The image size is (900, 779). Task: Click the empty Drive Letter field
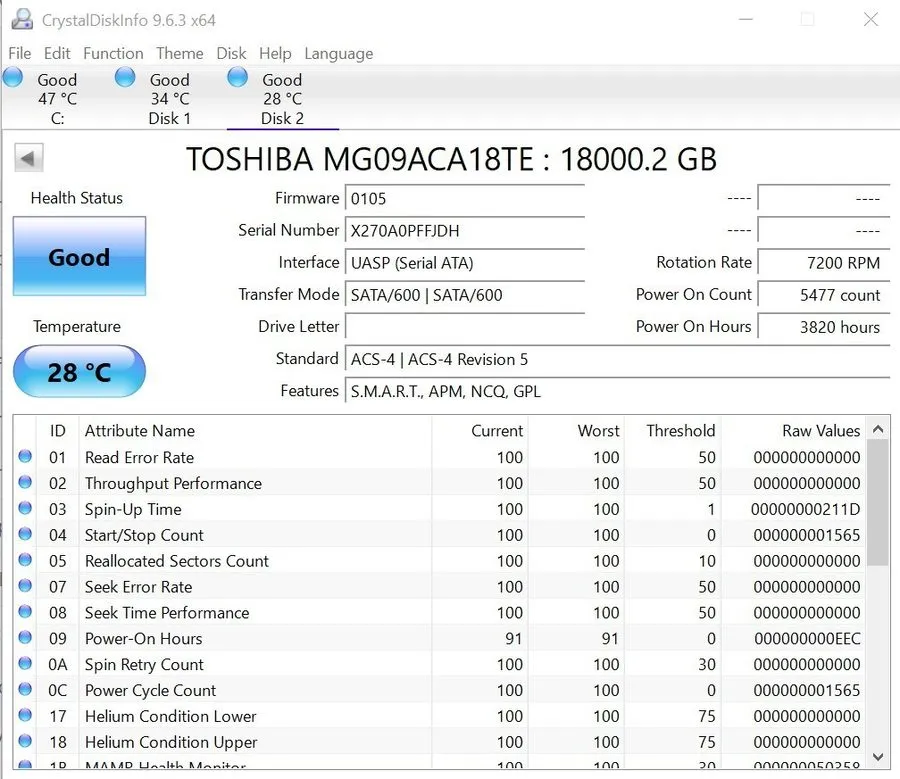[464, 327]
